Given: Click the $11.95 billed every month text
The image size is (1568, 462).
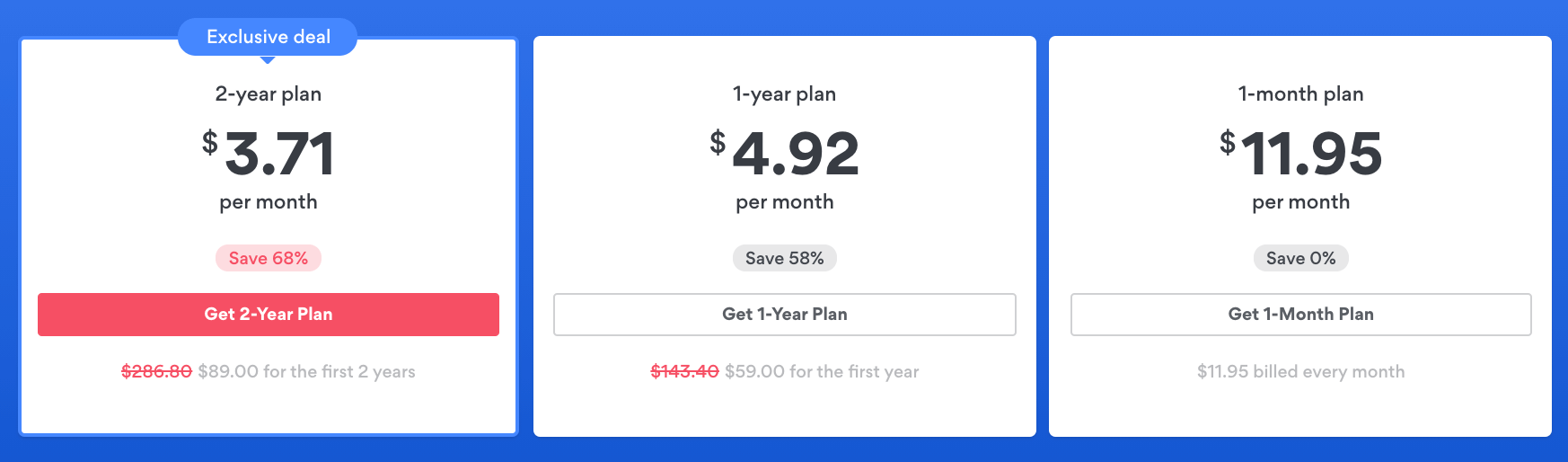Looking at the screenshot, I should point(1300,371).
